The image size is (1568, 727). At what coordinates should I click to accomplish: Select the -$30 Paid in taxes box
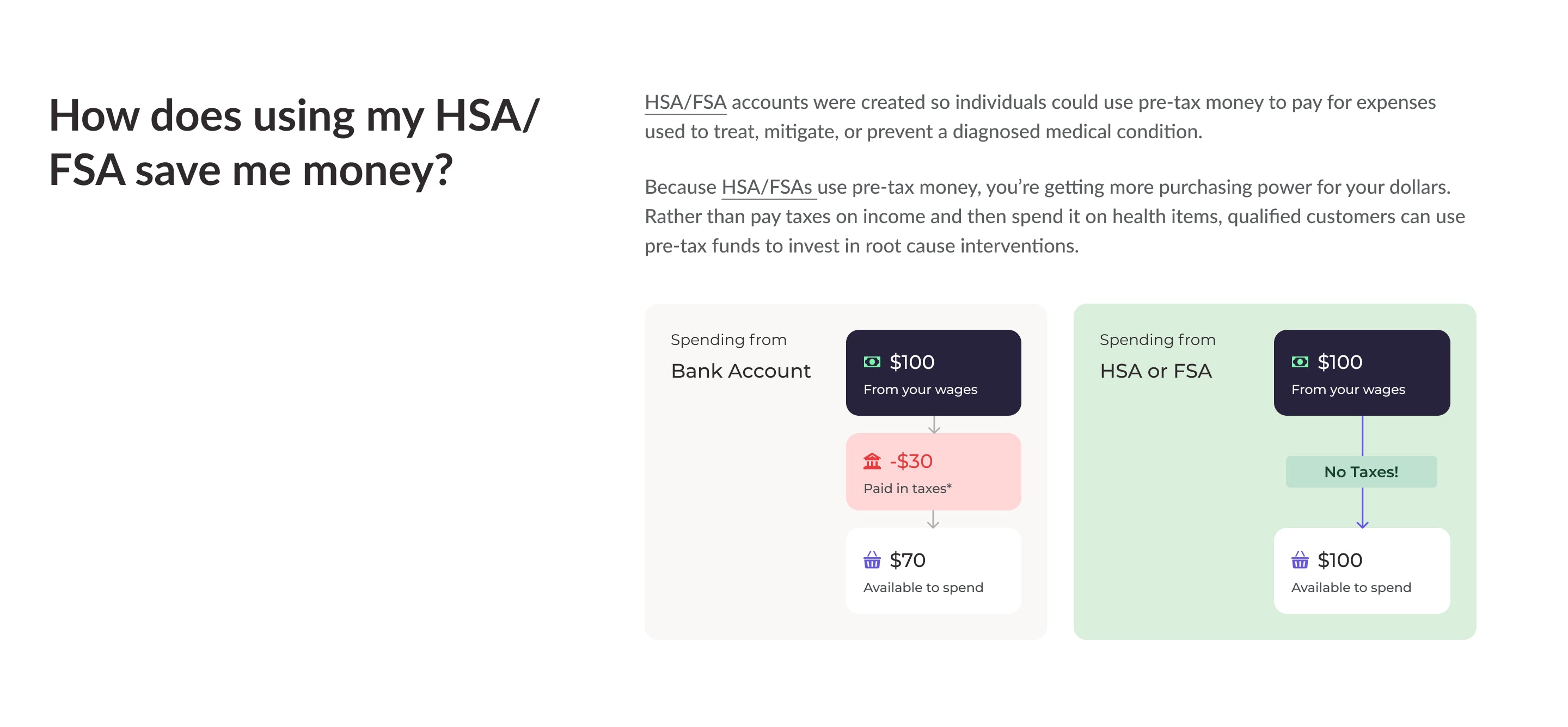(933, 472)
